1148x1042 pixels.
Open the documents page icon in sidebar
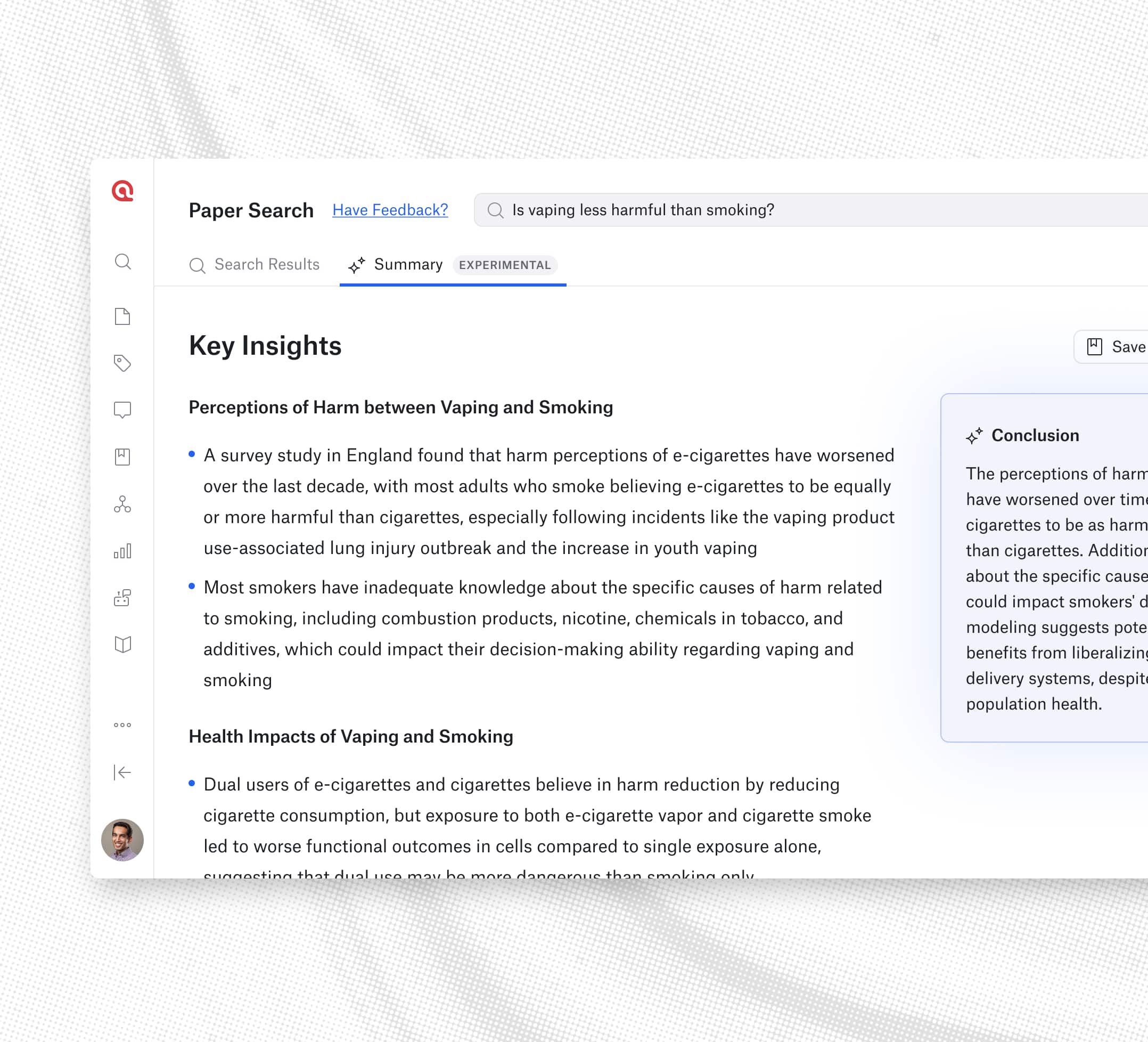122,316
